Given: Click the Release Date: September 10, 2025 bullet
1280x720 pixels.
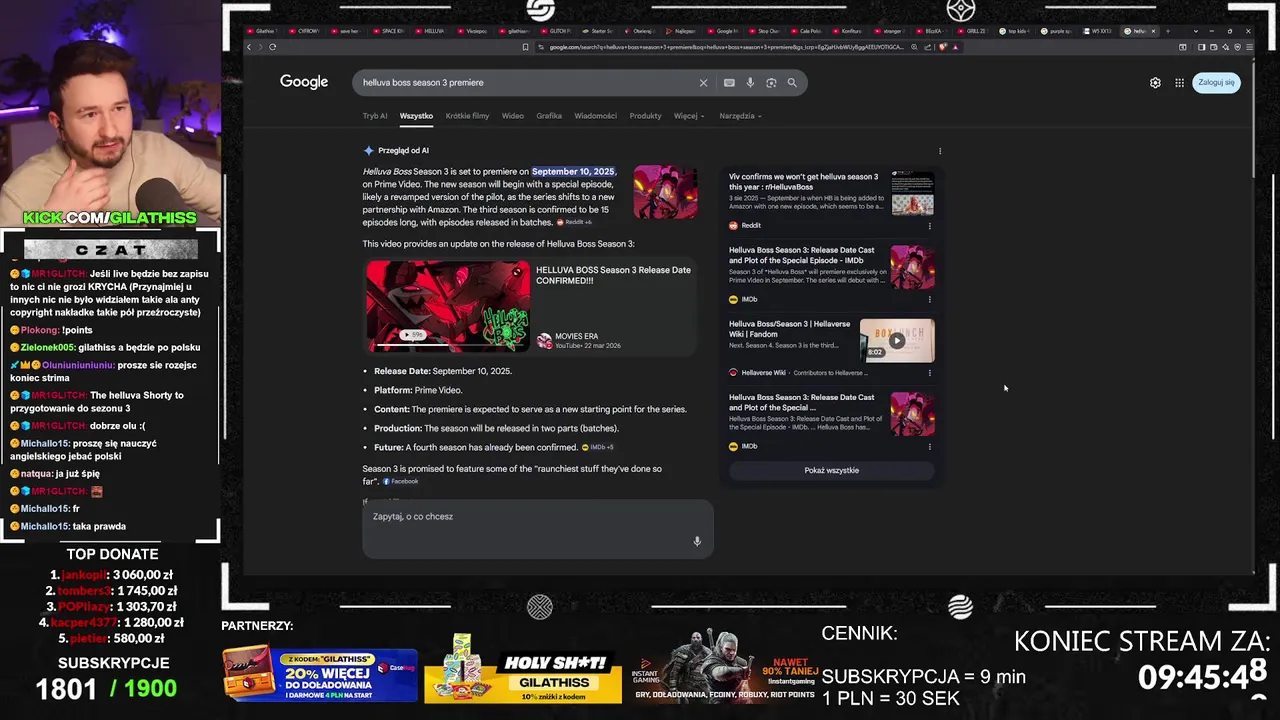Looking at the screenshot, I should tap(443, 371).
